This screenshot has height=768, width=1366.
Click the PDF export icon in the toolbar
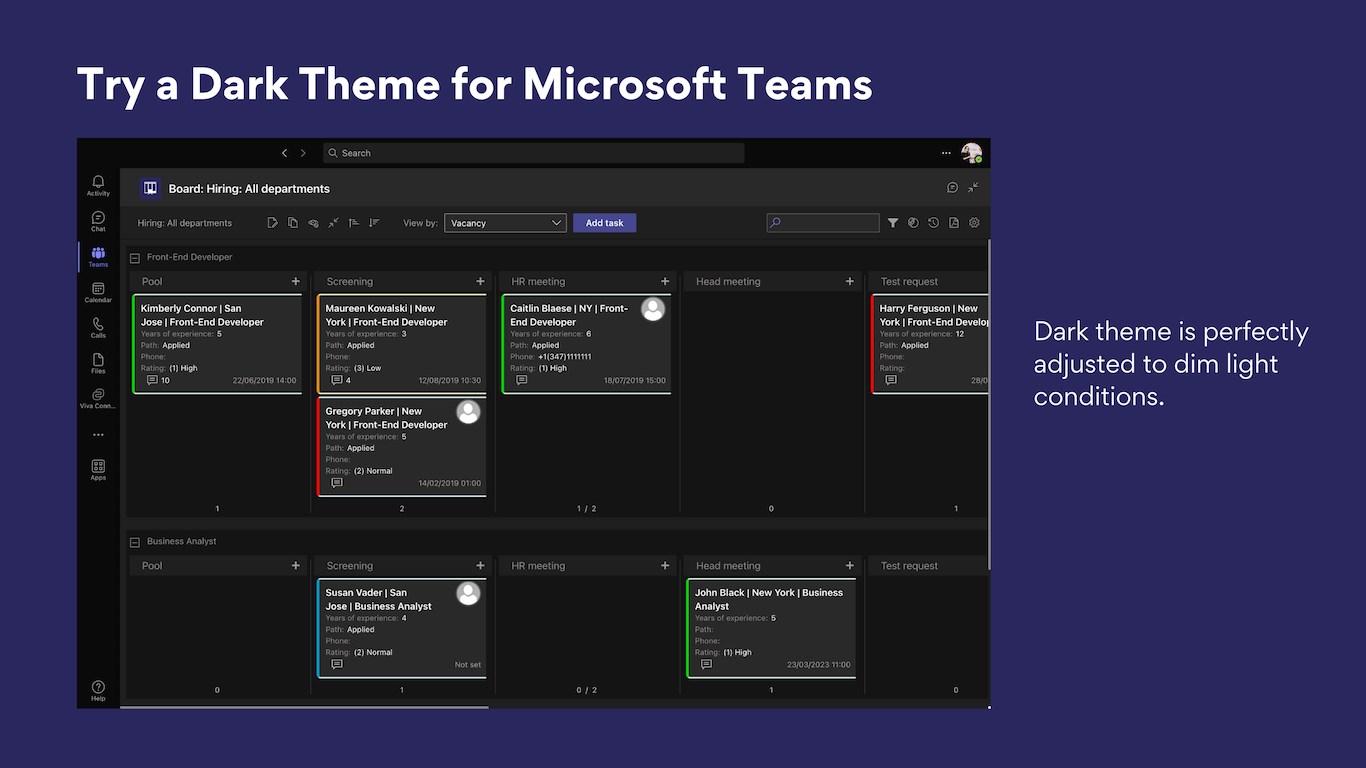pyautogui.click(x=954, y=223)
